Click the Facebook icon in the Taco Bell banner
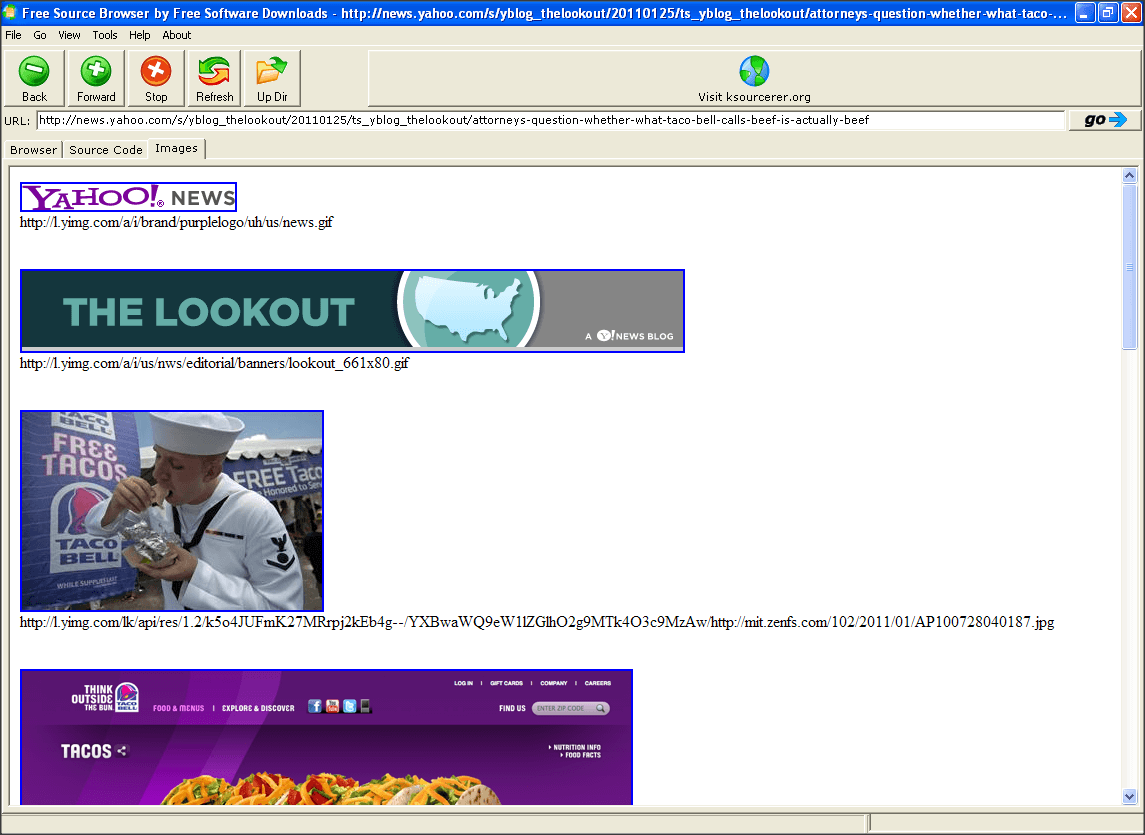The width and height of the screenshot is (1145, 835). pos(315,706)
